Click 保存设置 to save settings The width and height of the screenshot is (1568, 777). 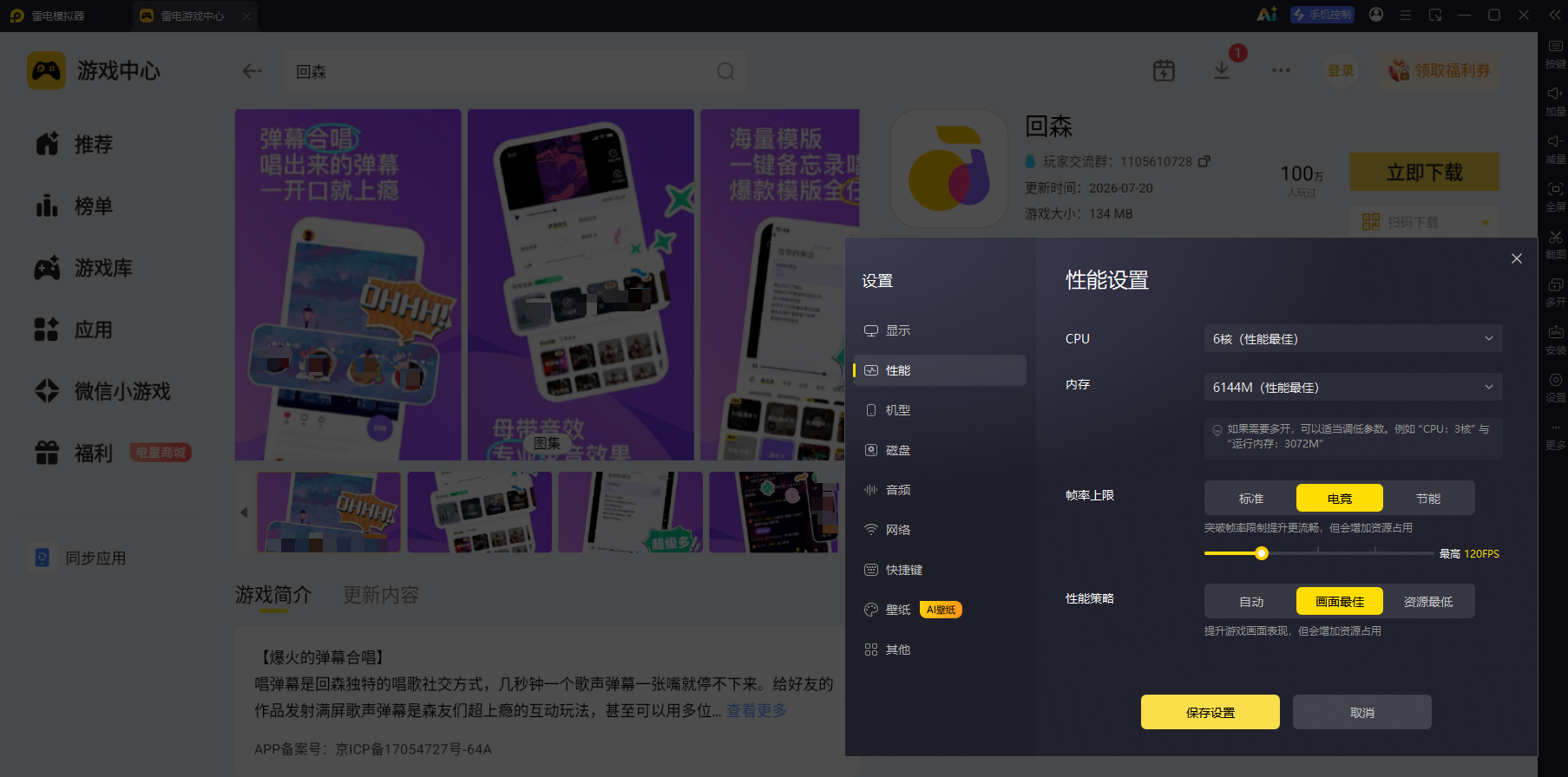coord(1210,712)
